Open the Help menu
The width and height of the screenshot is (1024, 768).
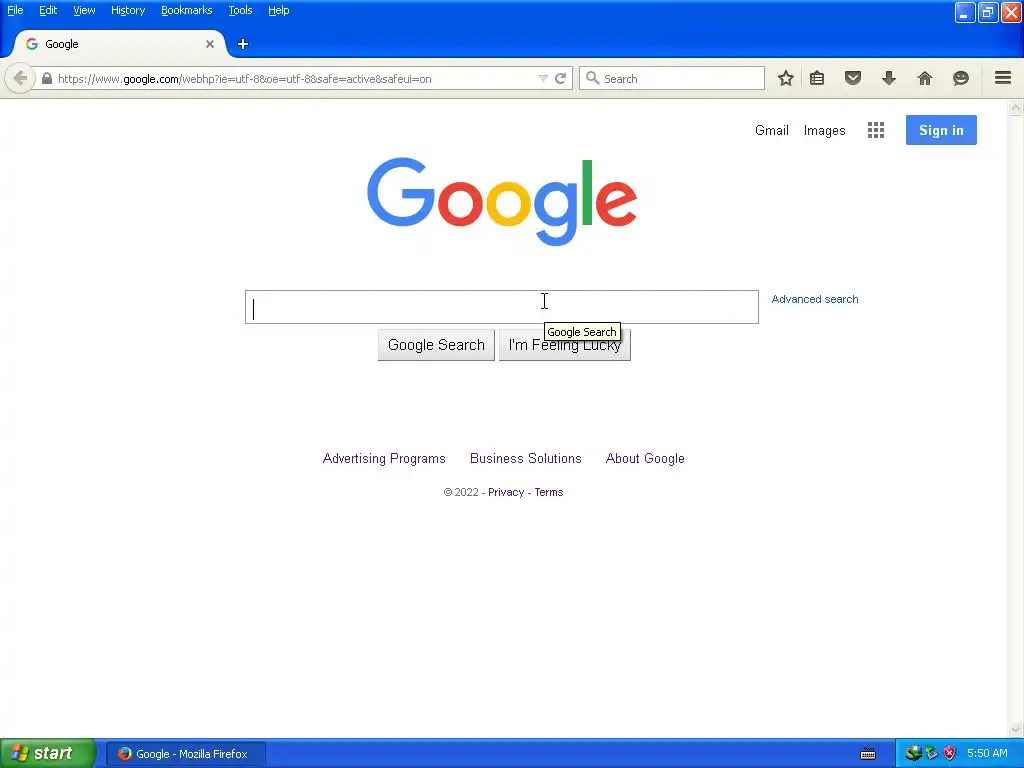click(x=278, y=10)
